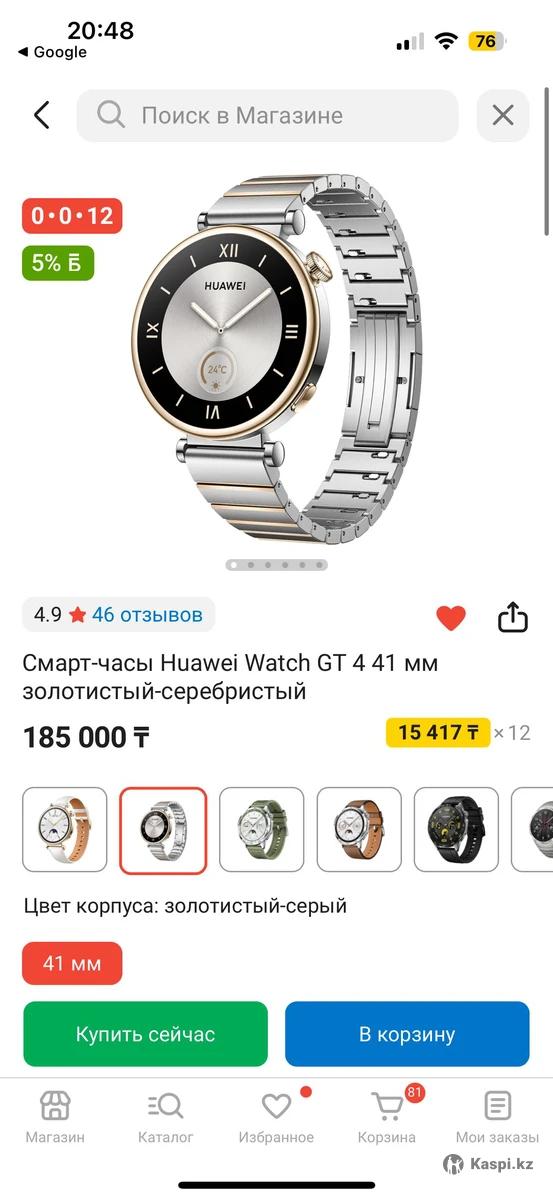Return to Google via status bar link
The image size is (553, 1200).
pyautogui.click(x=52, y=52)
